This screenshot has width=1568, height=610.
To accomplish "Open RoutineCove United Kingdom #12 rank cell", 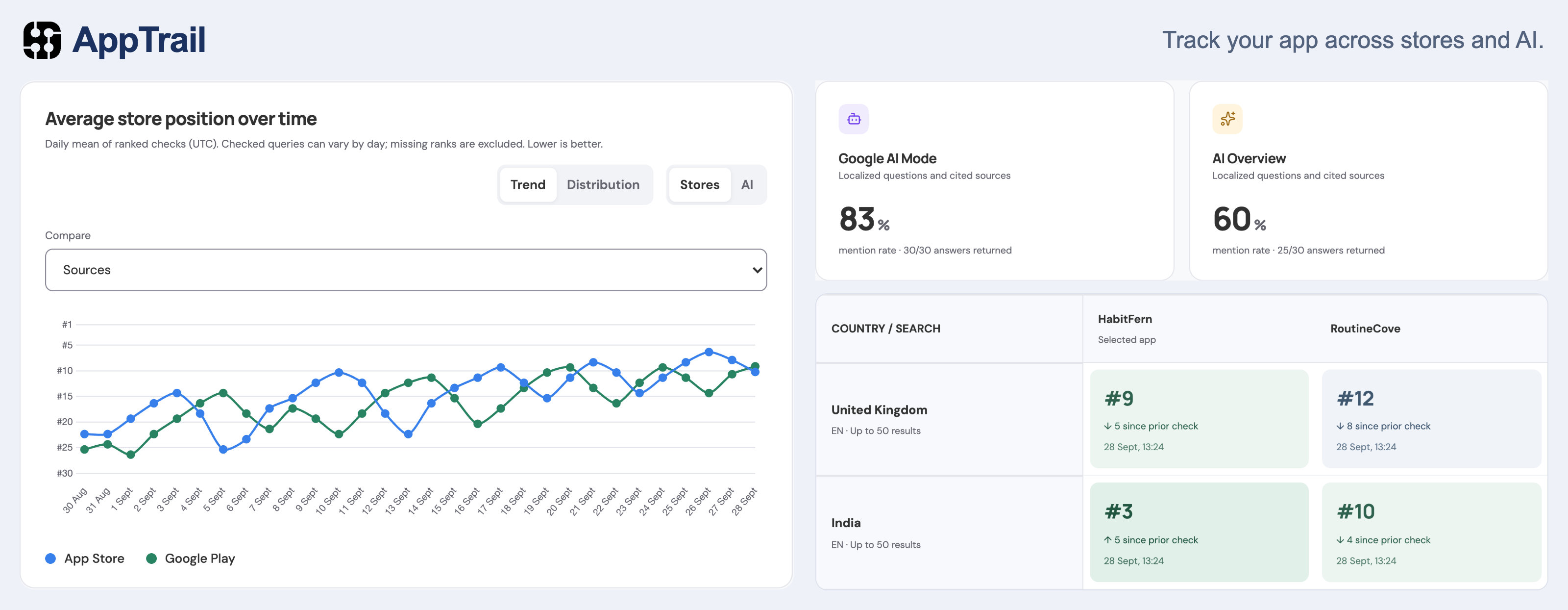I will (x=1431, y=419).
